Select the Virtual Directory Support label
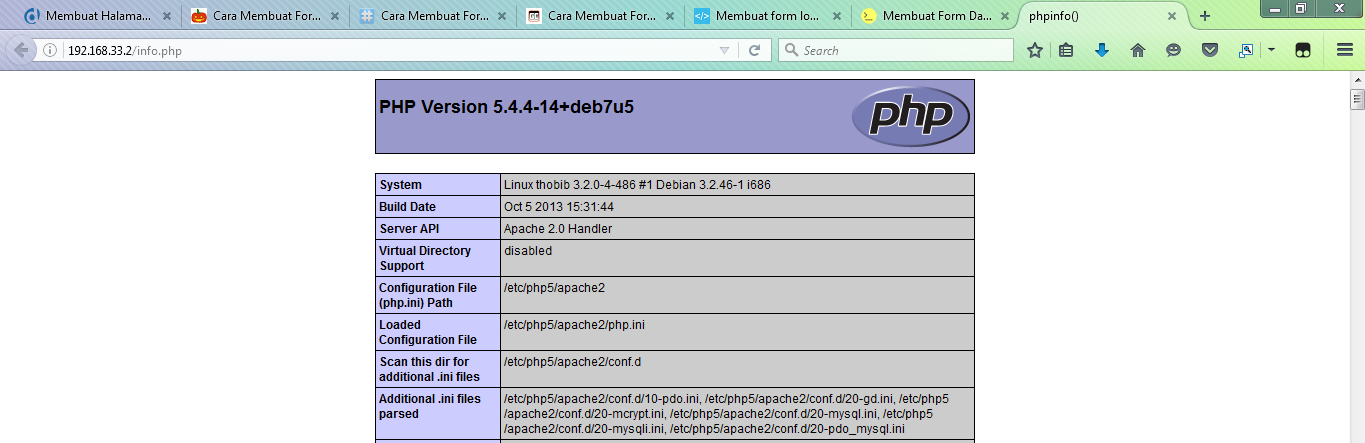The height and width of the screenshot is (443, 1365). [438, 258]
